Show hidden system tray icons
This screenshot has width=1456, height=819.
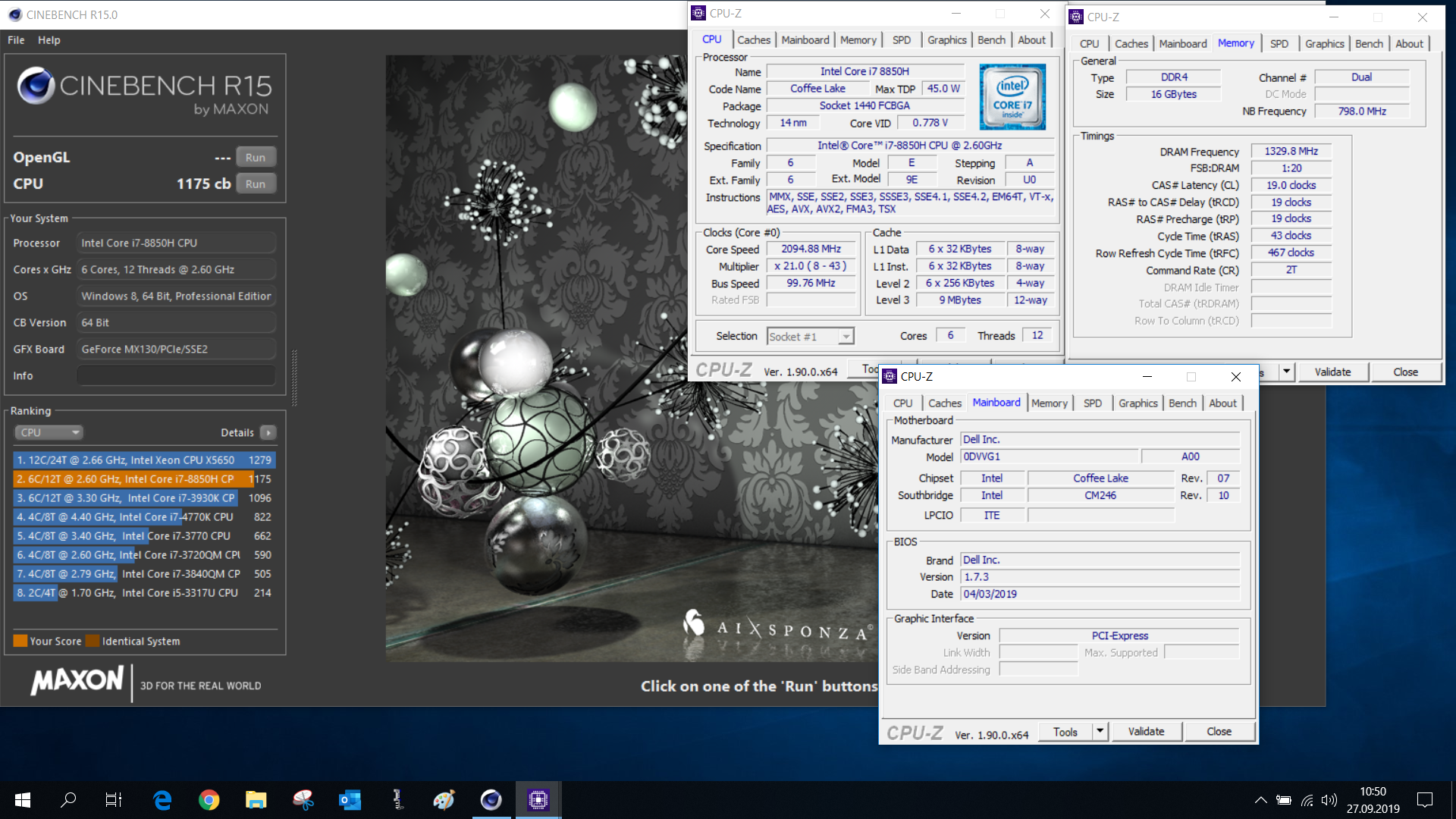click(x=1260, y=800)
